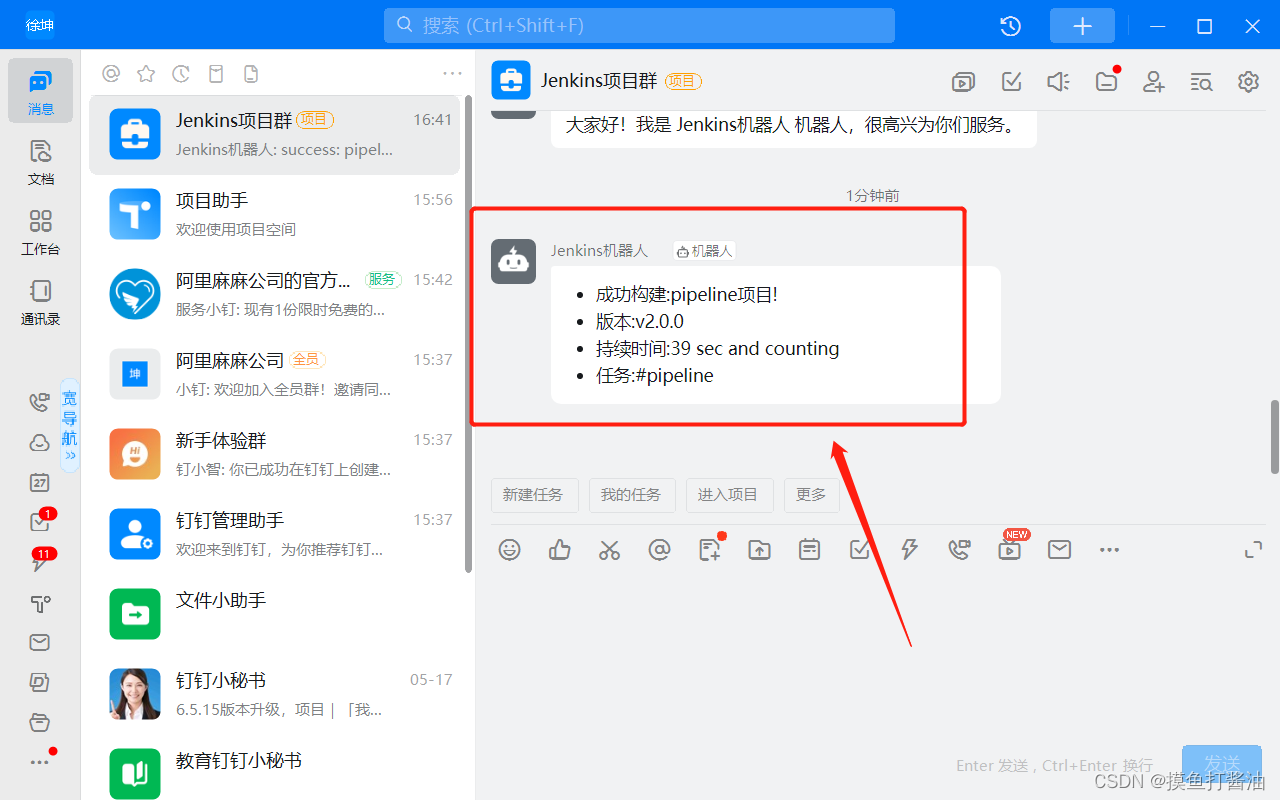Open group tasks checkbox icon in chat header
The width and height of the screenshot is (1280, 800).
[x=1011, y=82]
